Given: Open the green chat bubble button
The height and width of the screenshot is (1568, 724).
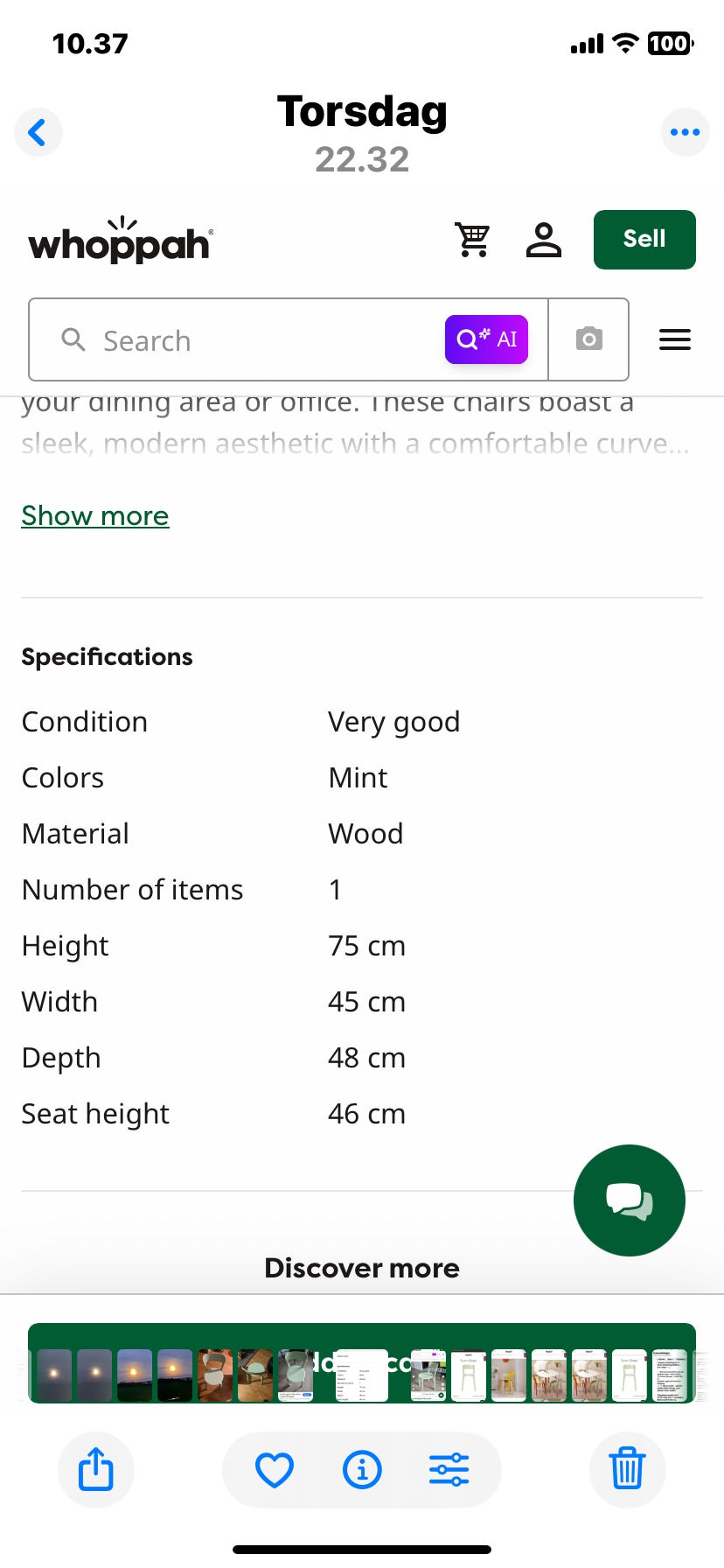Looking at the screenshot, I should [x=629, y=1200].
